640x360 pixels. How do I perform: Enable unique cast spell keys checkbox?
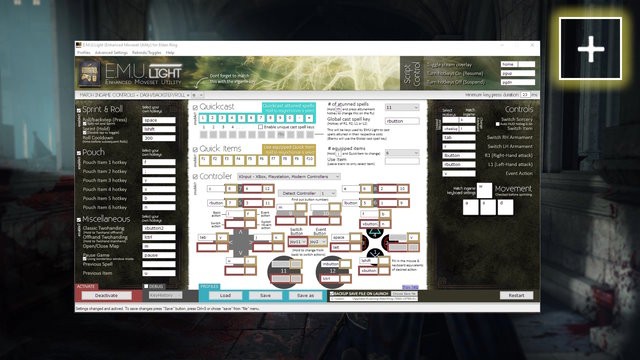click(260, 127)
